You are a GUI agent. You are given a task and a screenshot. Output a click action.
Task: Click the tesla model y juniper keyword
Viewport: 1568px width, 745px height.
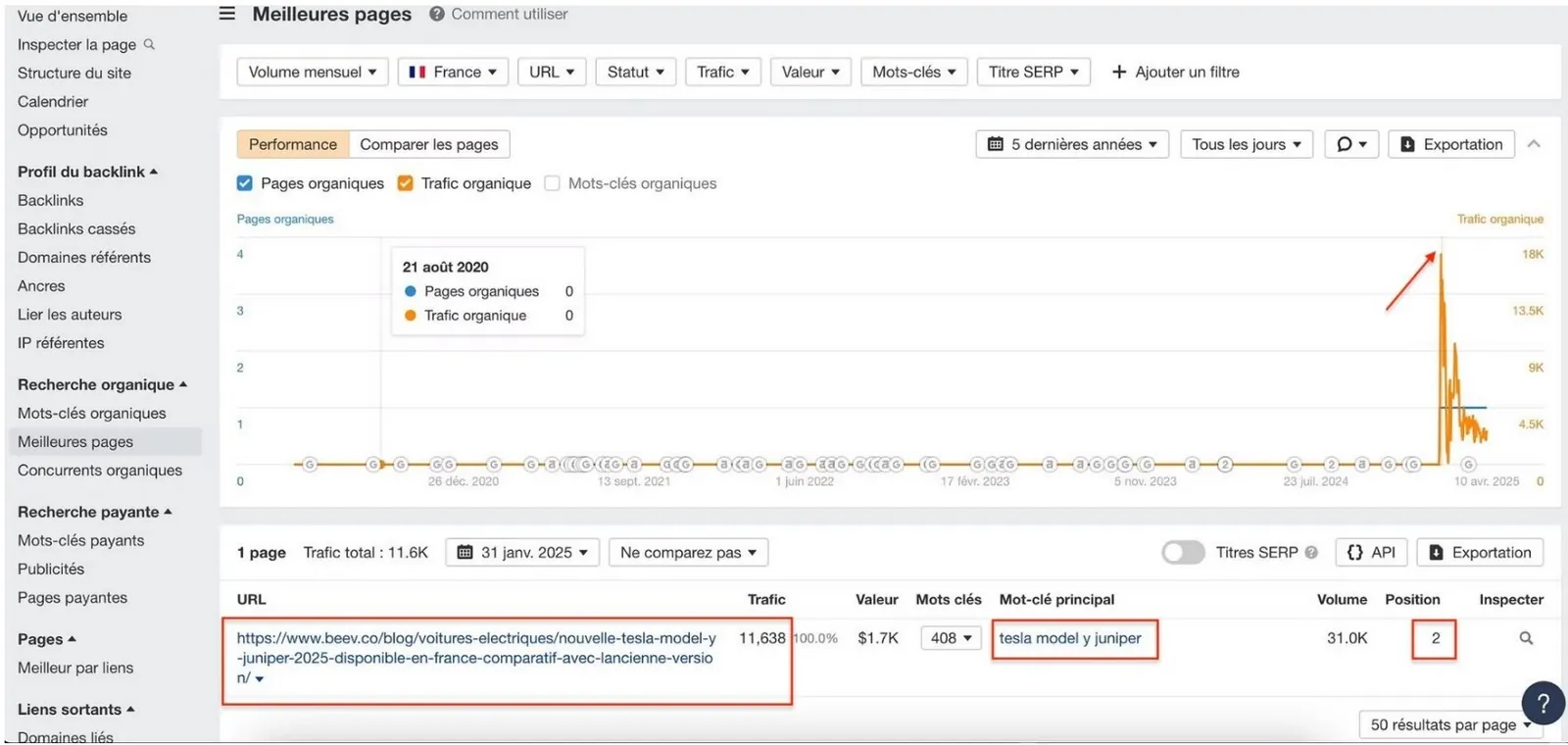(1070, 638)
